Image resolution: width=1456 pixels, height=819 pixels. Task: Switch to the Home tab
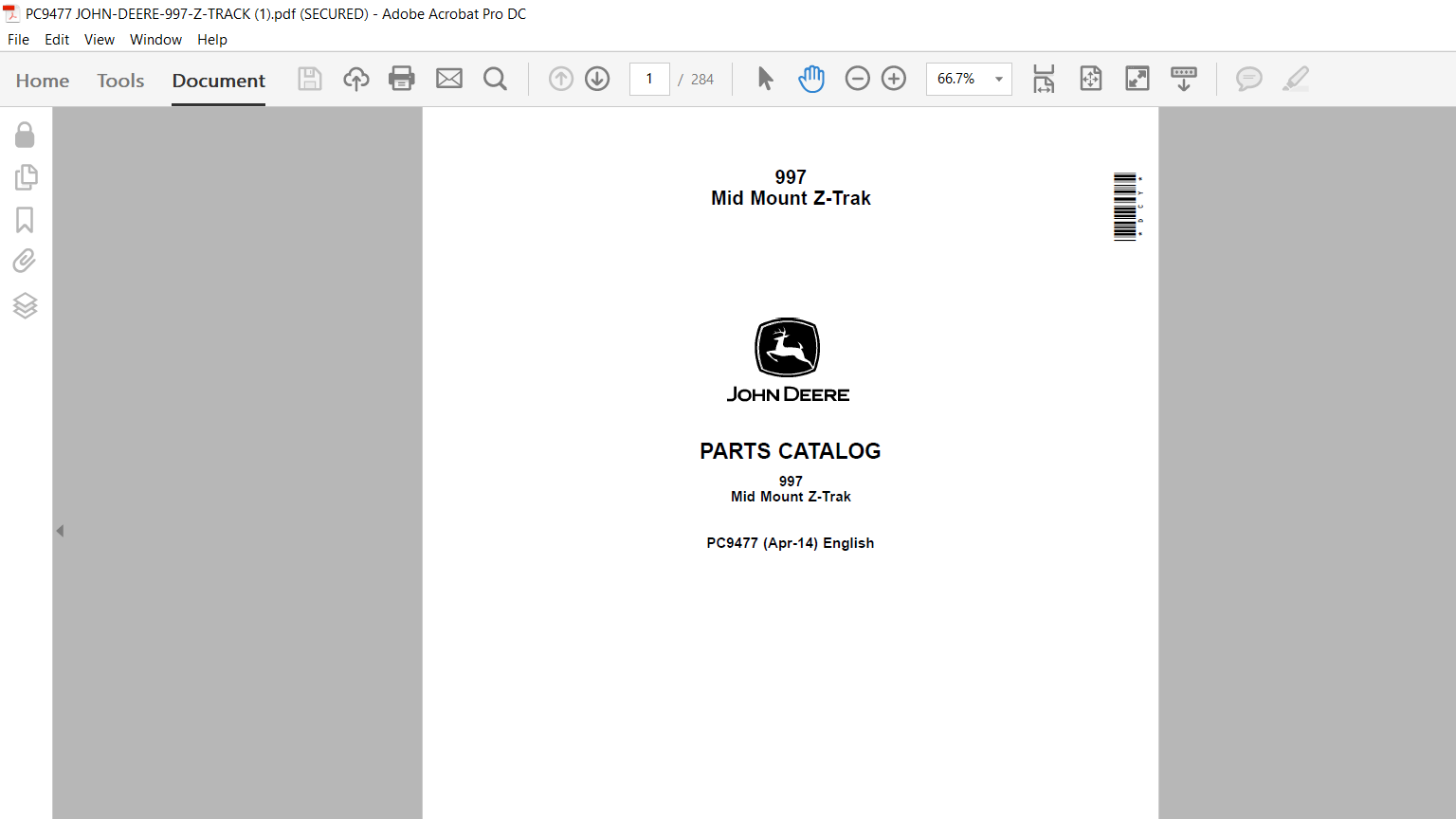pyautogui.click(x=43, y=81)
